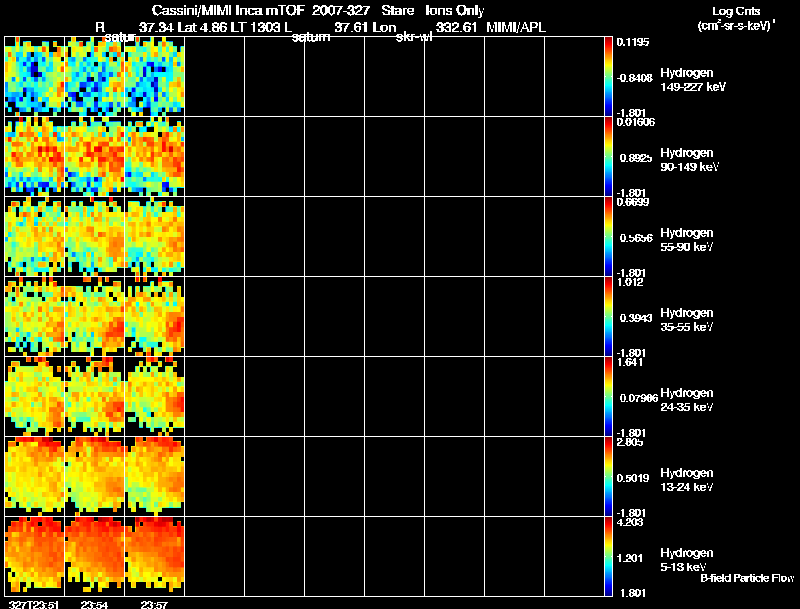Screen dimensions: 800x609
Task: Open the Hydrogen 90-149 keV panel at 23:54
Action: click(94, 157)
